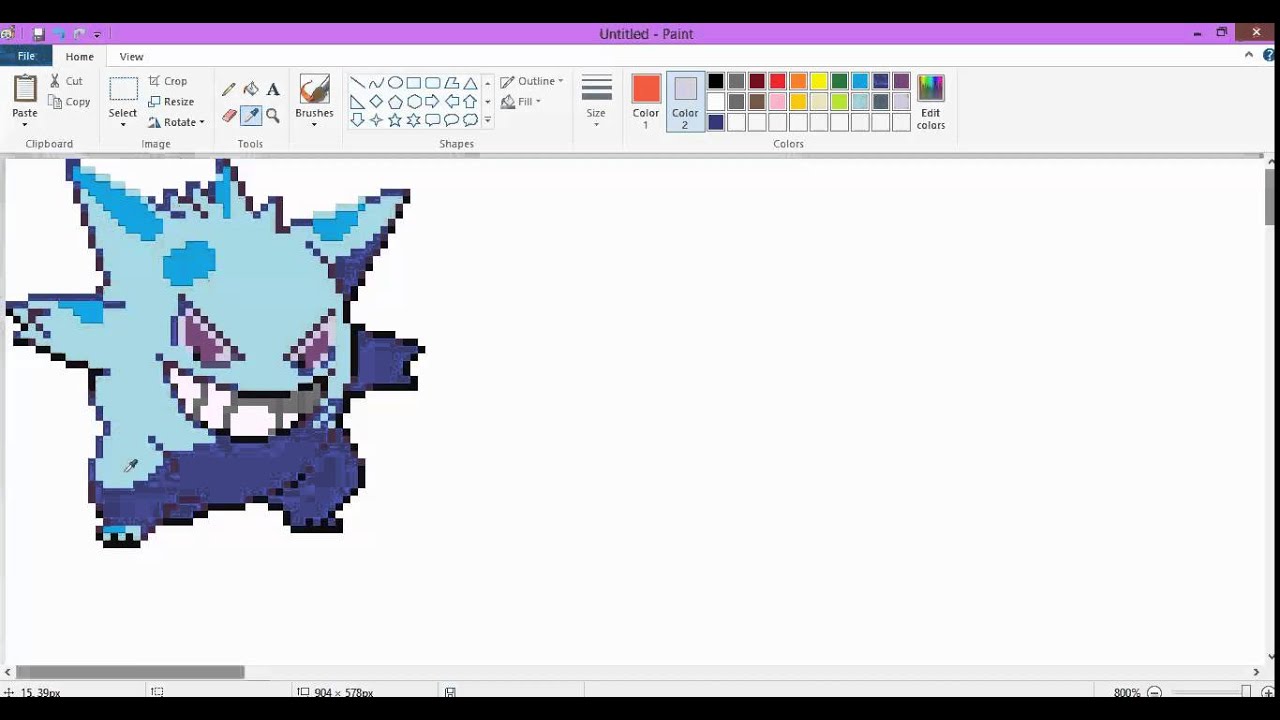
Task: Click Edit colors button
Action: (931, 102)
